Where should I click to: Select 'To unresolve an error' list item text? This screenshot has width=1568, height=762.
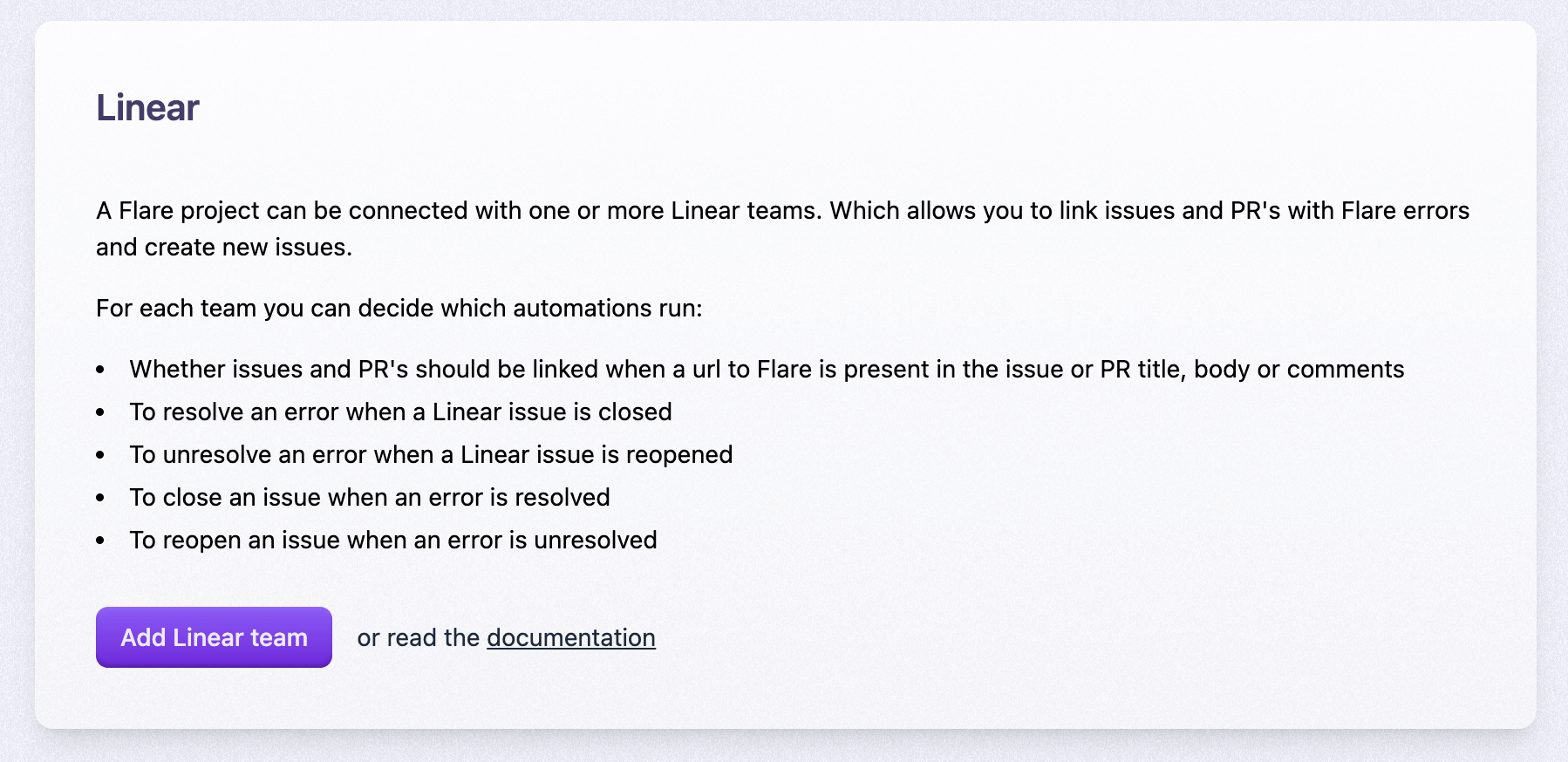click(431, 455)
